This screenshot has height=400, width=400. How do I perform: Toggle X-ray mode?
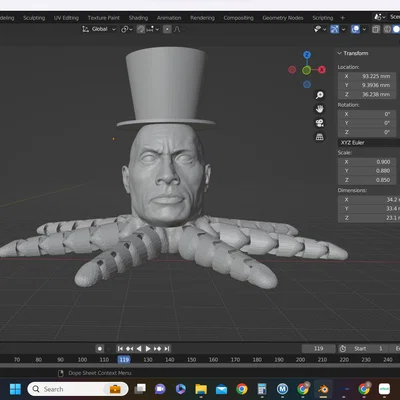[376, 29]
